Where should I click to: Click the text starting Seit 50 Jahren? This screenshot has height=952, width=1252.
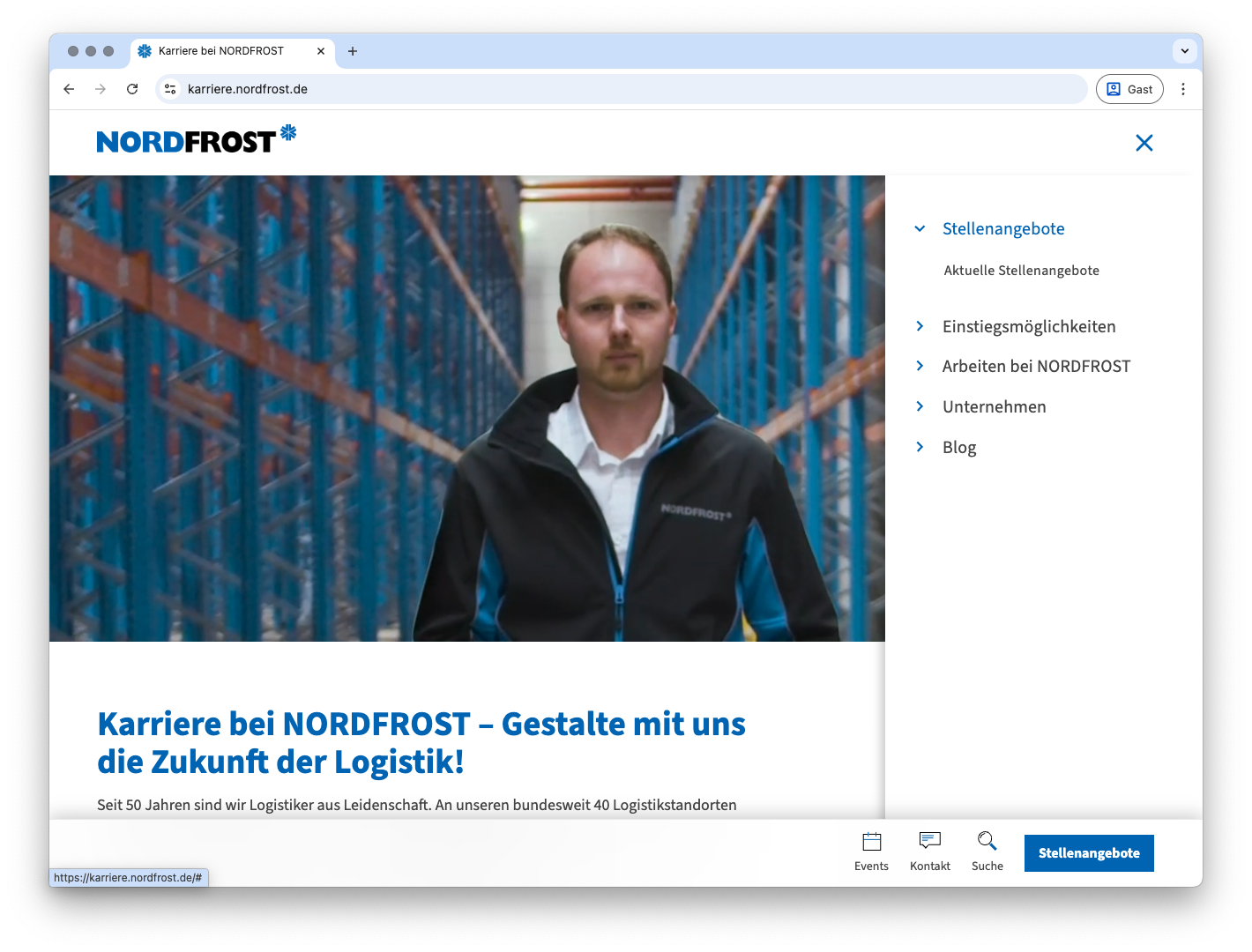coord(417,805)
